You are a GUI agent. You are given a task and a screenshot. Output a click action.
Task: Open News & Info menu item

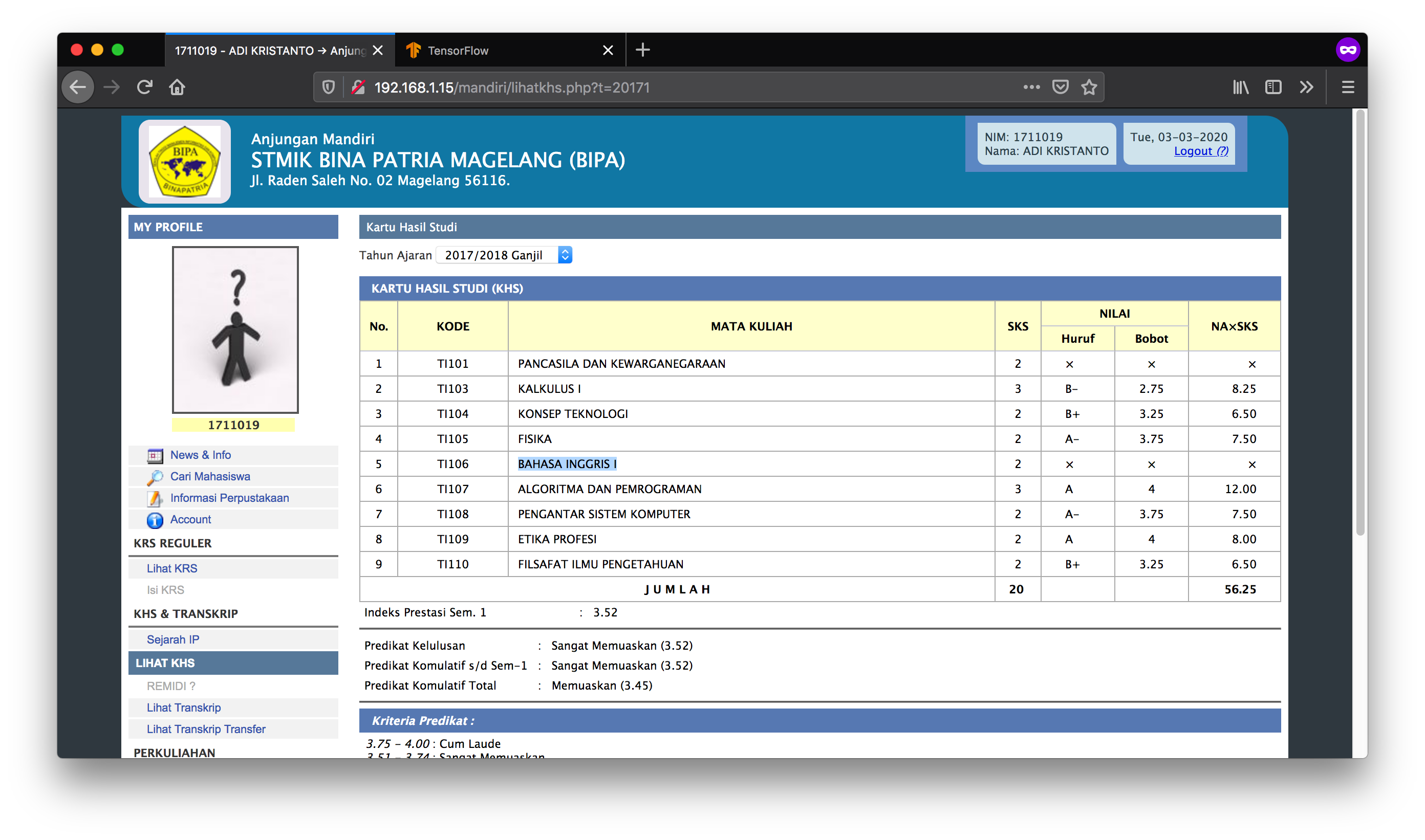(201, 455)
